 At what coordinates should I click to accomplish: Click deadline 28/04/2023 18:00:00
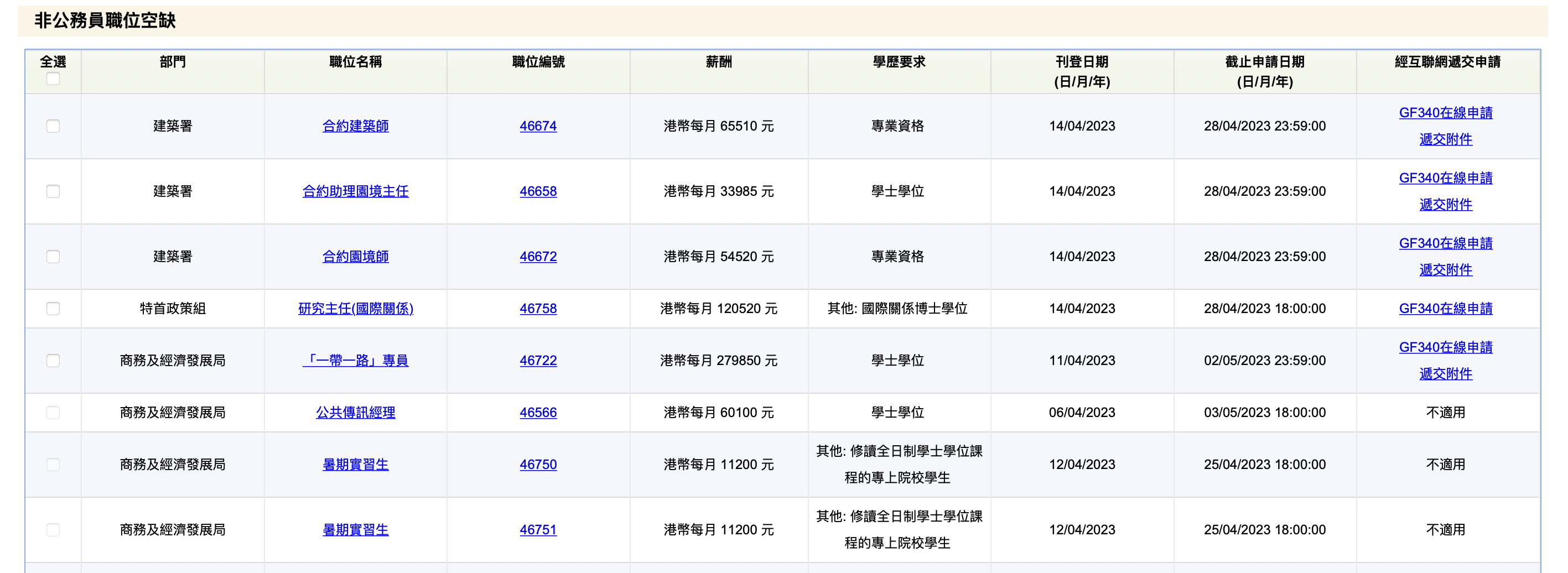pos(1264,309)
